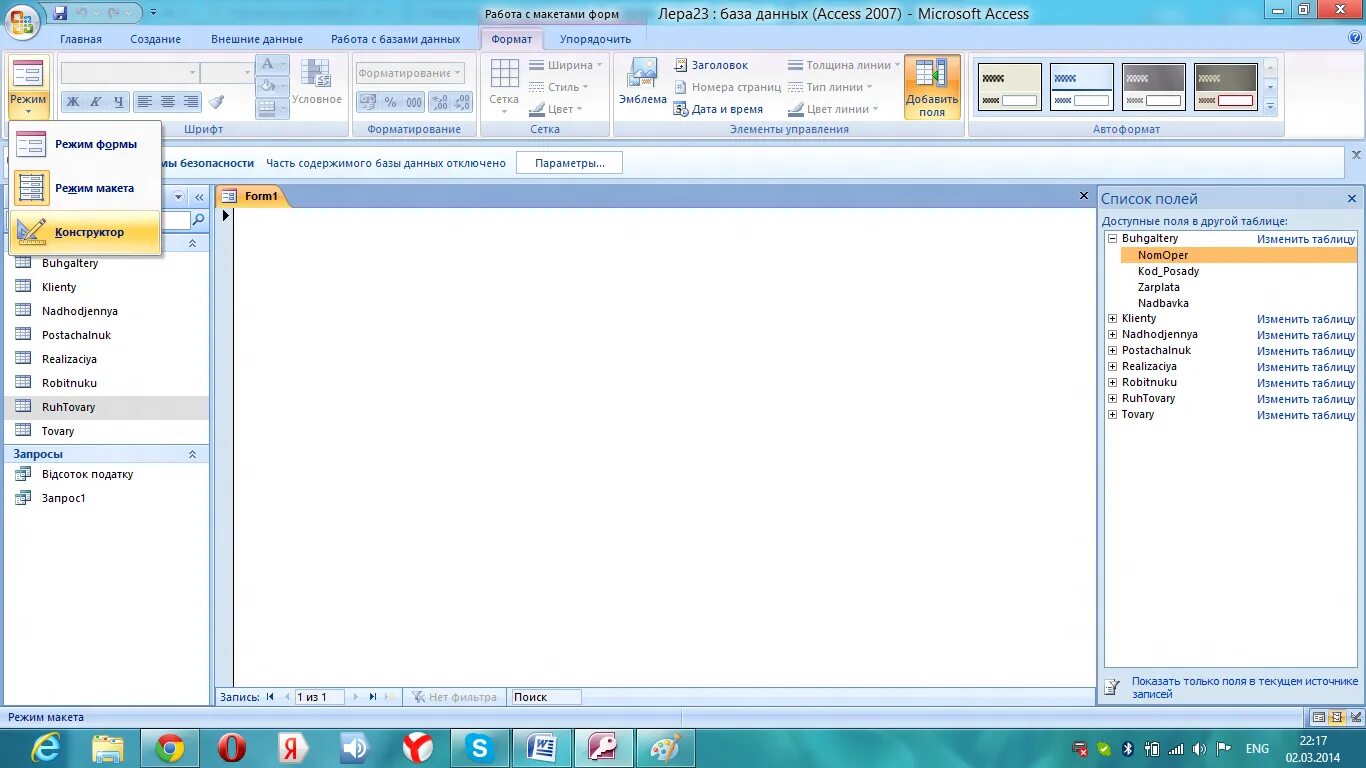Viewport: 1366px width, 768px height.
Task: Save via Quick Access toolbar icon
Action: [60, 13]
